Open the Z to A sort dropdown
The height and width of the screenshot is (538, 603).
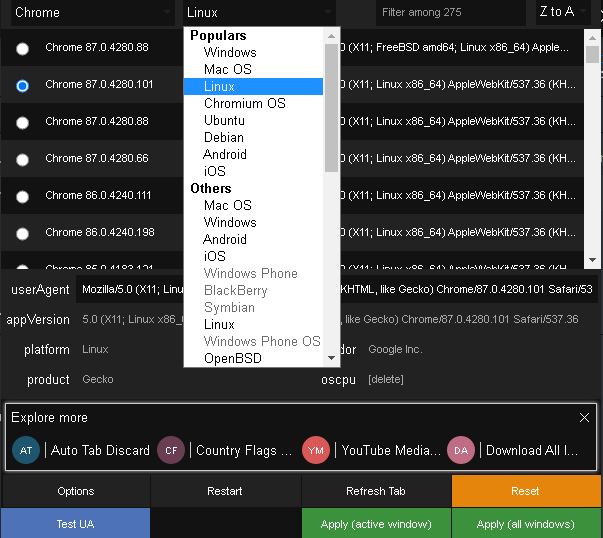click(x=563, y=12)
